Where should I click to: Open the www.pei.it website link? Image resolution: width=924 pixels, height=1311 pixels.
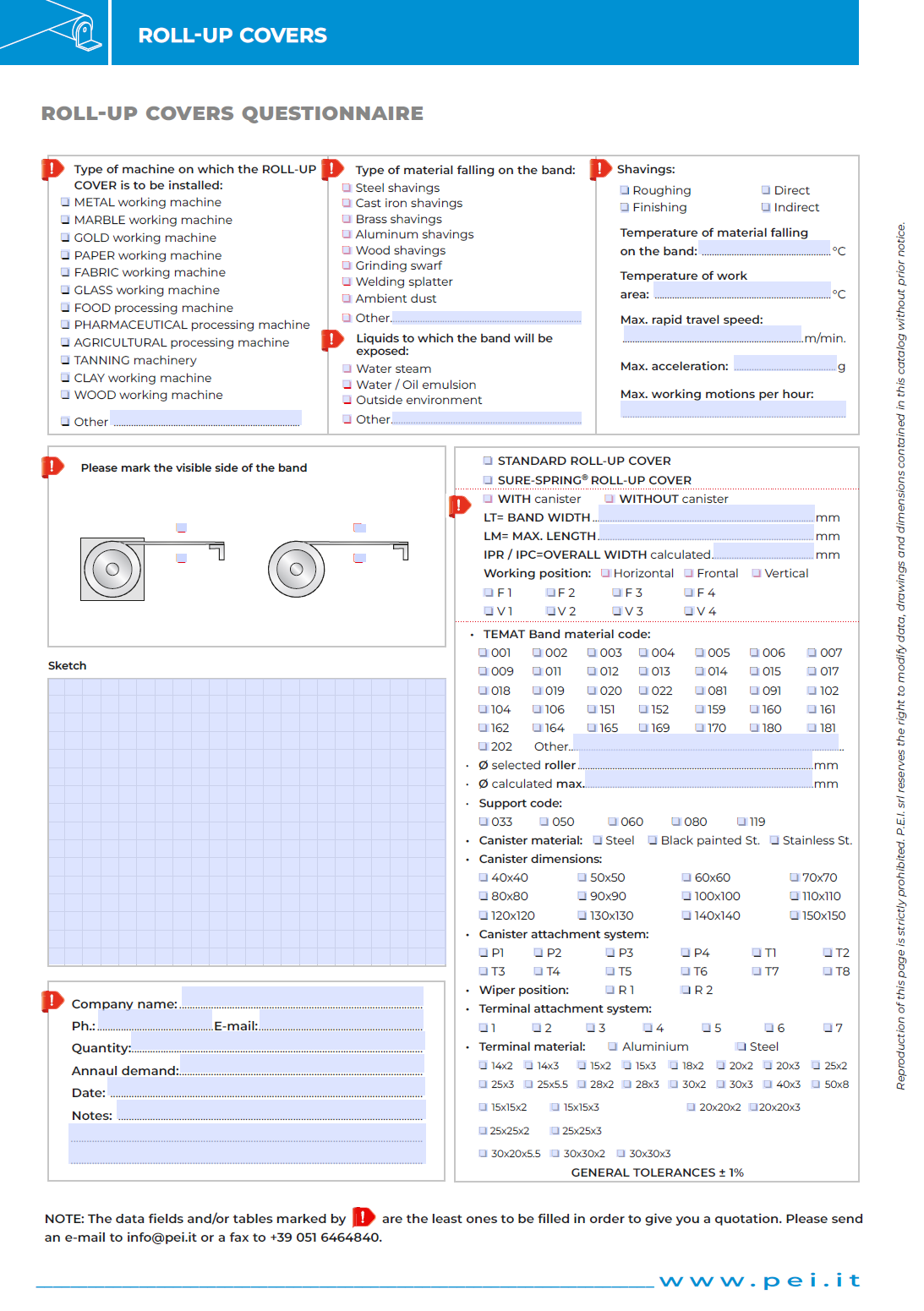[x=759, y=1280]
